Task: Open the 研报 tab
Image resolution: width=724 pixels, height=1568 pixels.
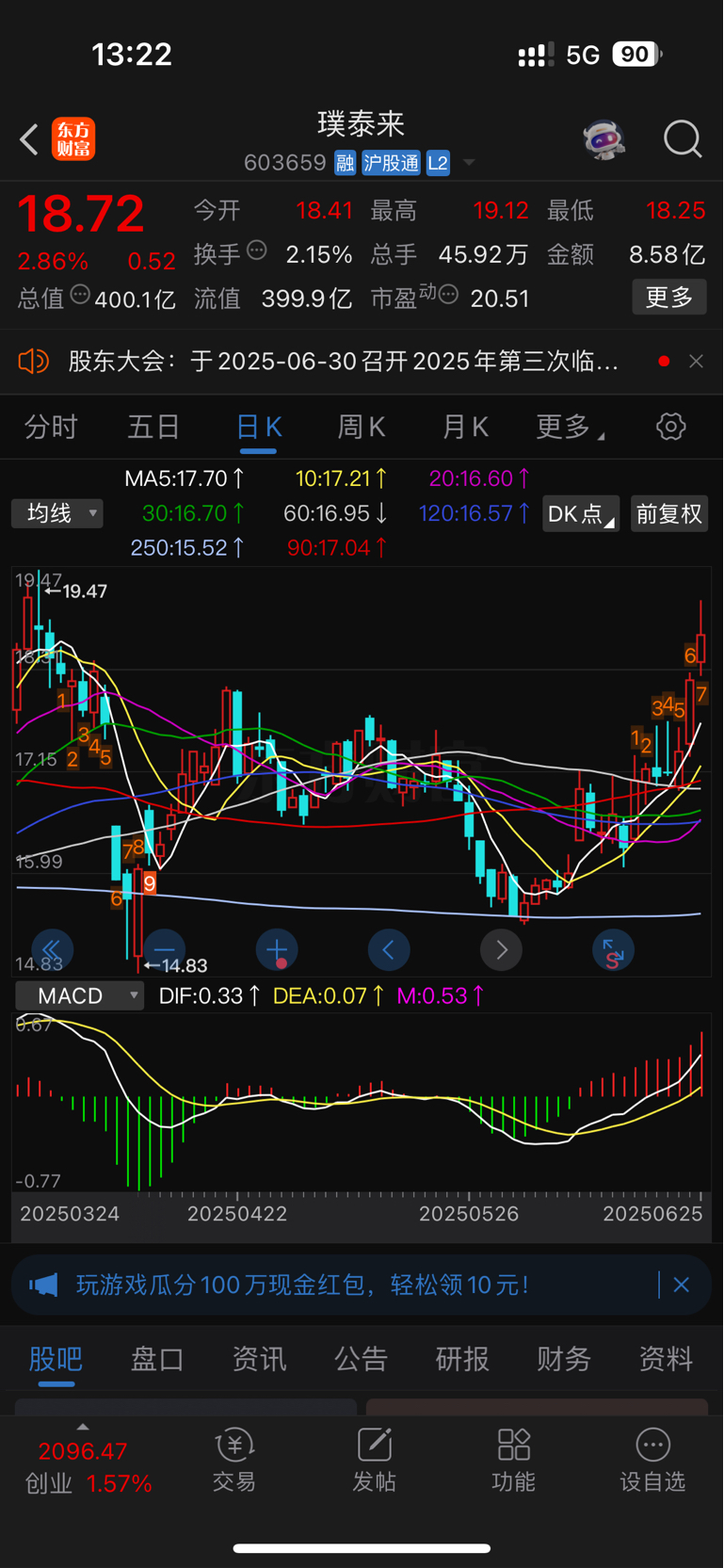Action: (x=462, y=1359)
